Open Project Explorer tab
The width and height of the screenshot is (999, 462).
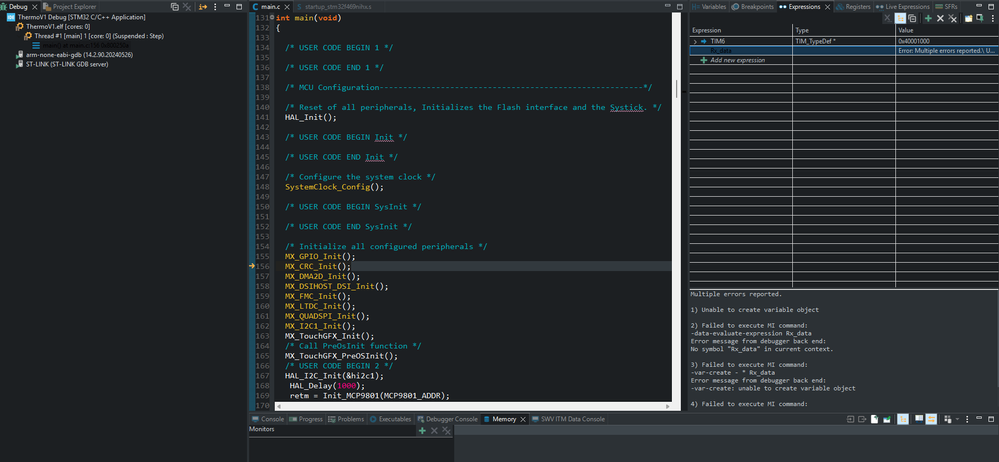(69, 6)
